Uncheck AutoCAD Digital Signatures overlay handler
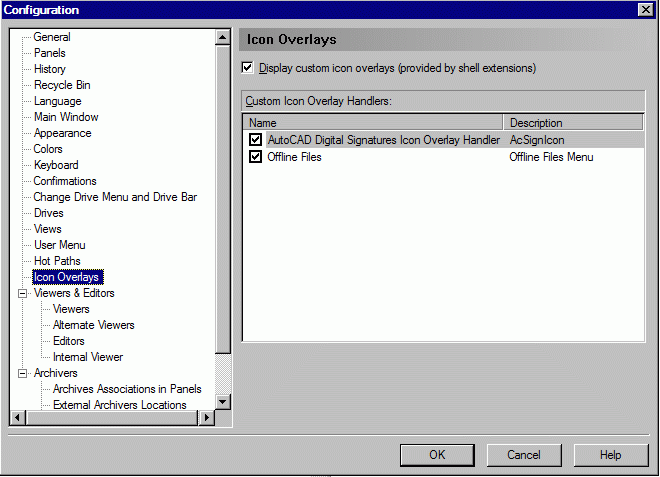Viewport: 660px width, 477px height. (255, 139)
